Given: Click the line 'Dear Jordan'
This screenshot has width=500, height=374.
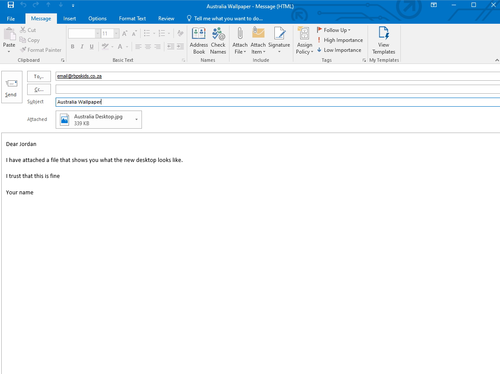Looking at the screenshot, I should (21, 144).
